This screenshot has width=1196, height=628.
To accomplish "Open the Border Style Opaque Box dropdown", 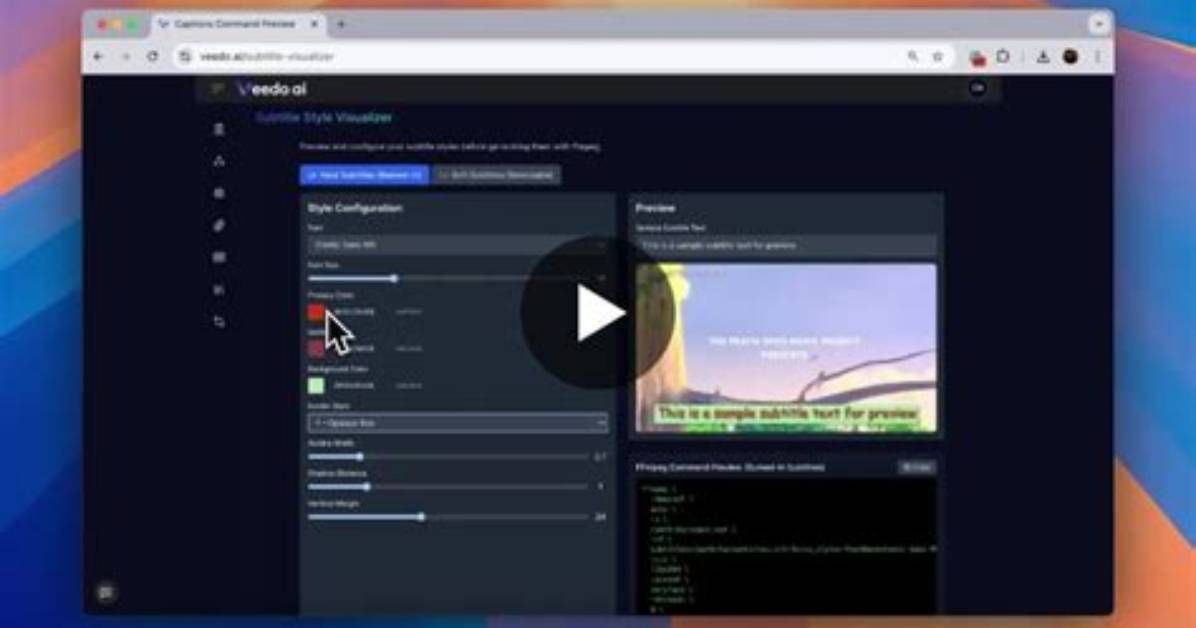I will pyautogui.click(x=458, y=423).
